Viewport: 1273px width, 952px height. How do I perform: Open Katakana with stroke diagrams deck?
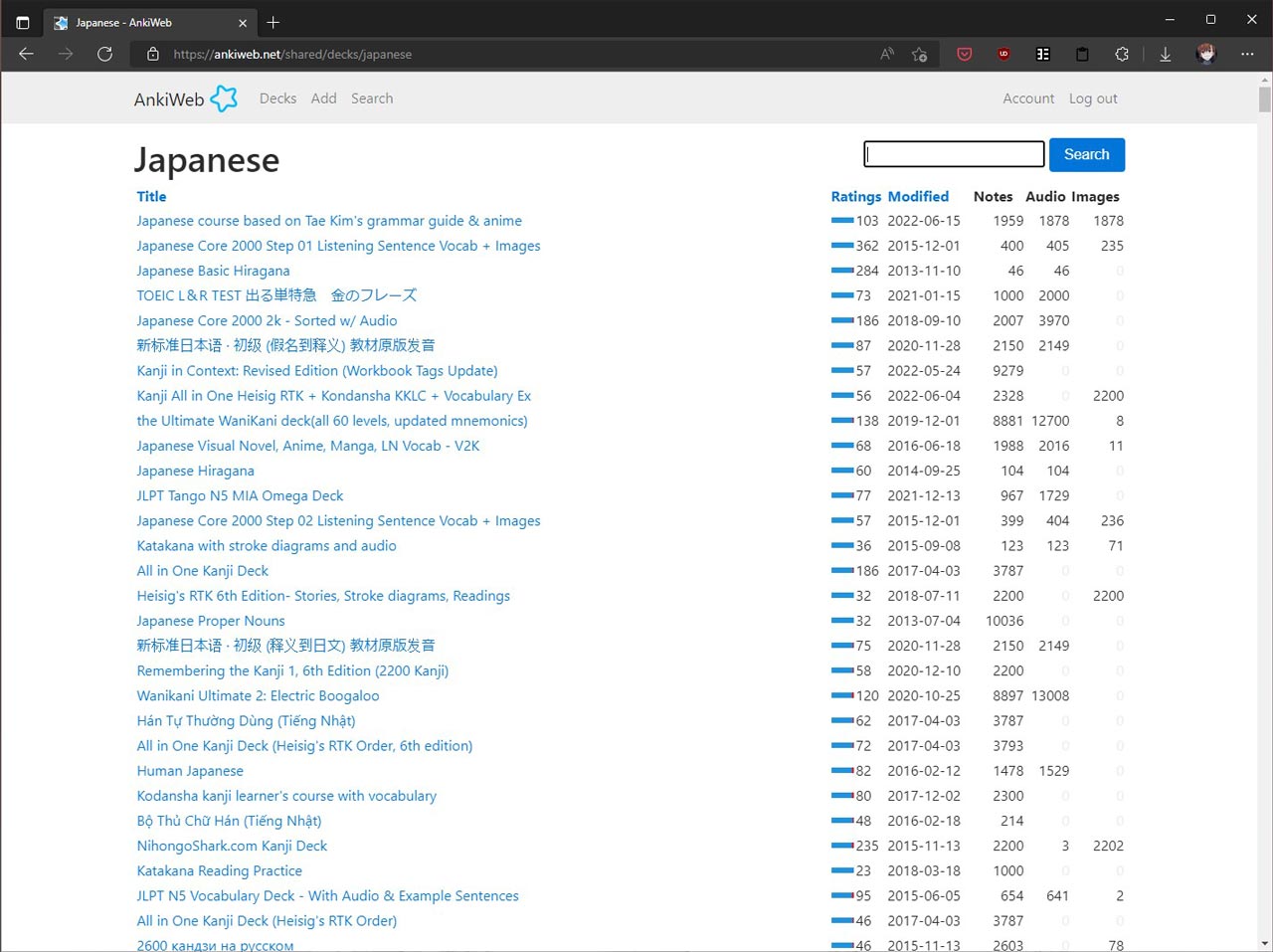267,545
